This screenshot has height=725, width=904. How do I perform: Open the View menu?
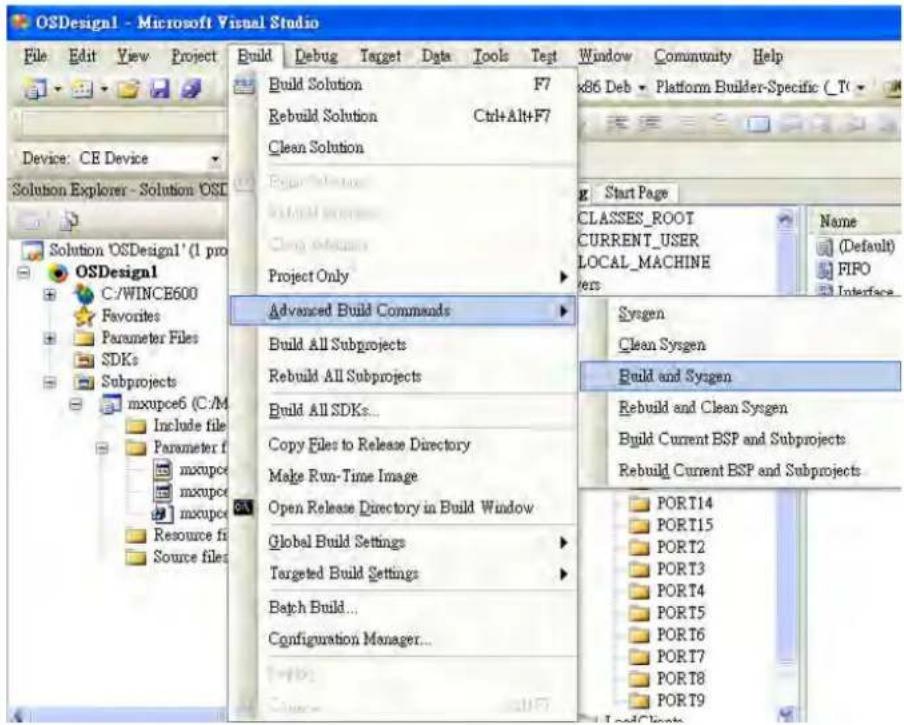133,56
